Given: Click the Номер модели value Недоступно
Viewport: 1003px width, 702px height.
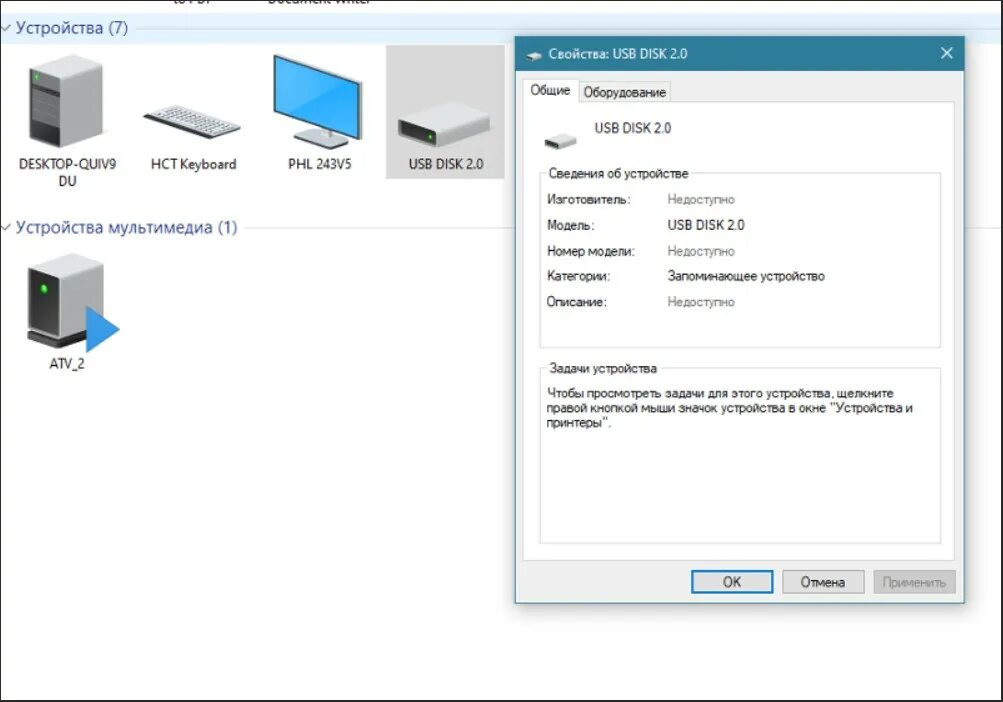Looking at the screenshot, I should [x=700, y=251].
